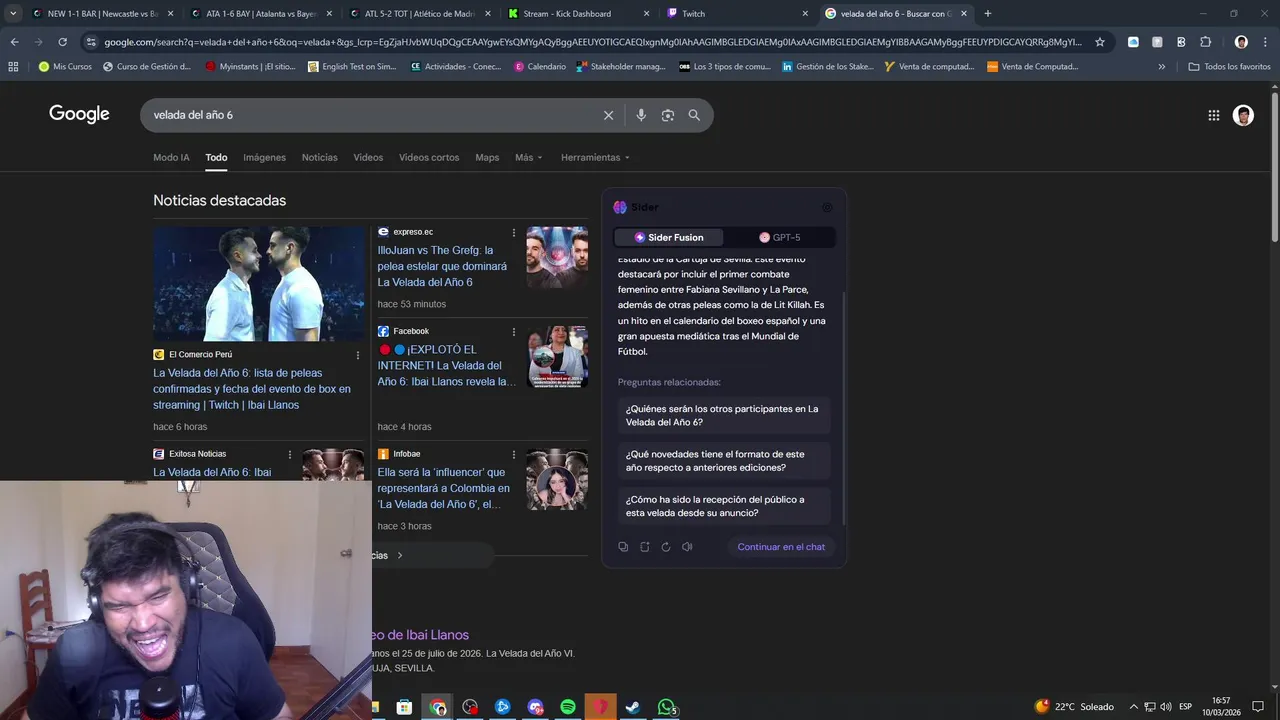This screenshot has height=720, width=1280.
Task: Open the cloud extension icon in toolbar
Action: [x=1133, y=42]
